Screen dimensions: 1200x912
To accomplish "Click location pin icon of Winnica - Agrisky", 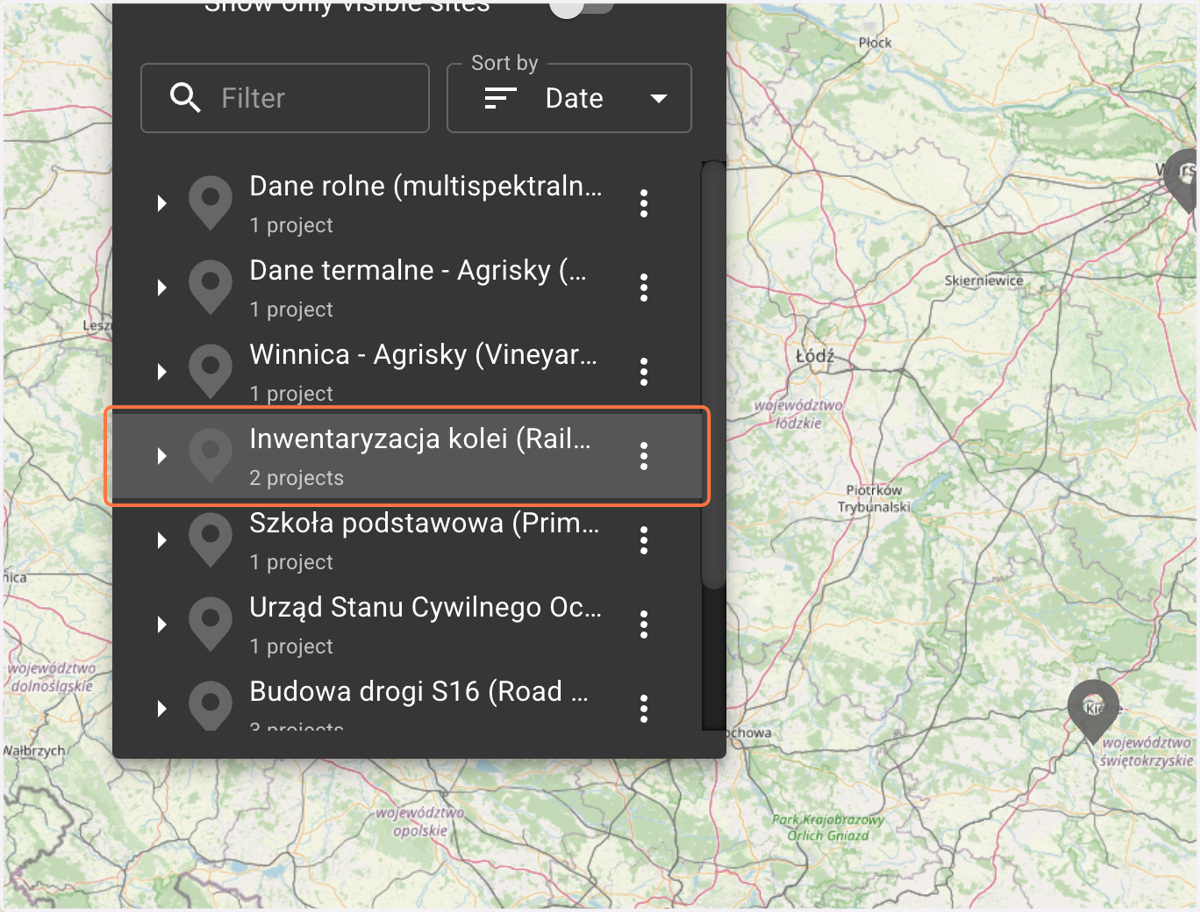I will pos(210,372).
